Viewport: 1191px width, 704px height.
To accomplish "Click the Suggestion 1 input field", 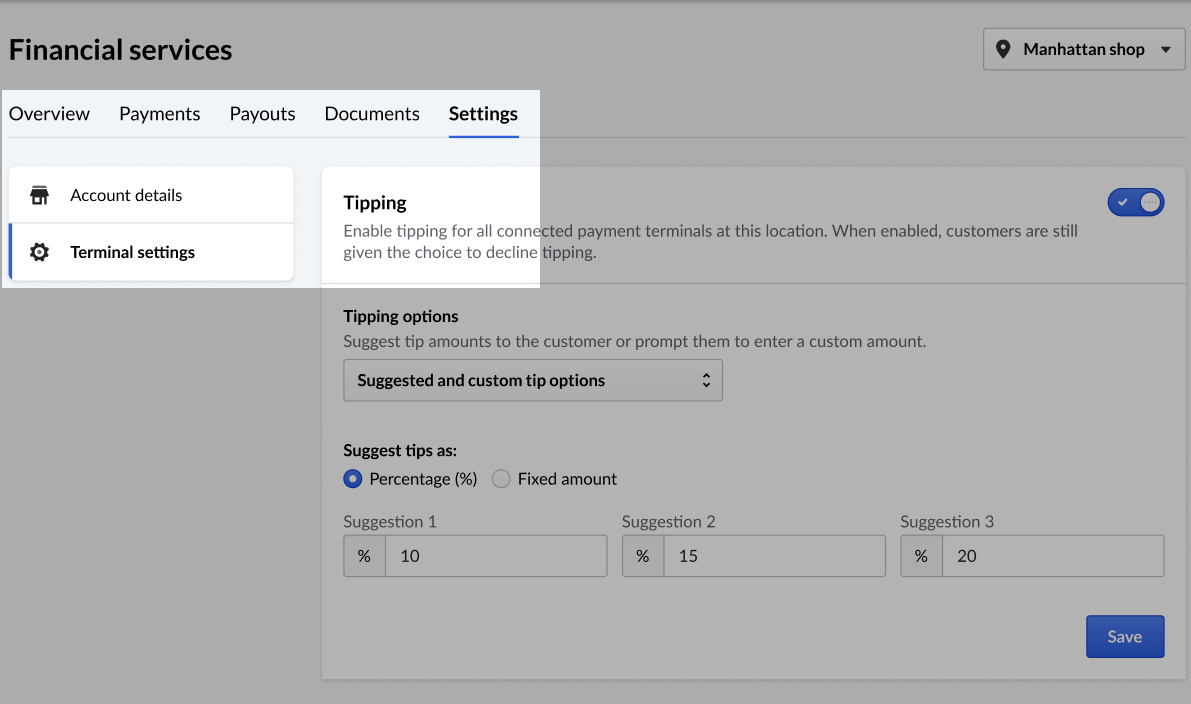I will coord(495,556).
